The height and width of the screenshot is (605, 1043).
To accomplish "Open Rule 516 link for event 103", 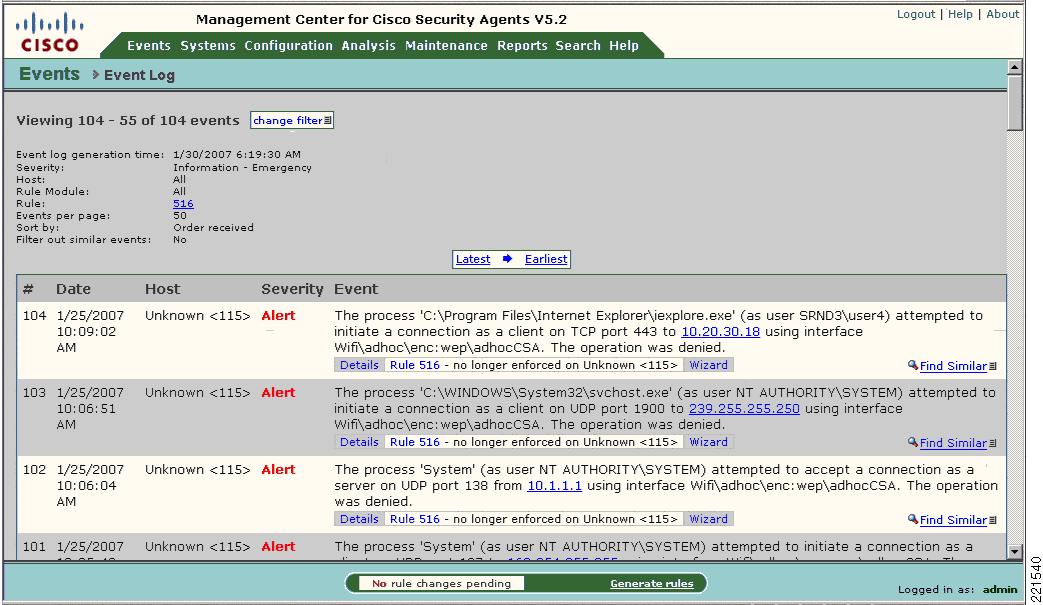I will pos(415,442).
